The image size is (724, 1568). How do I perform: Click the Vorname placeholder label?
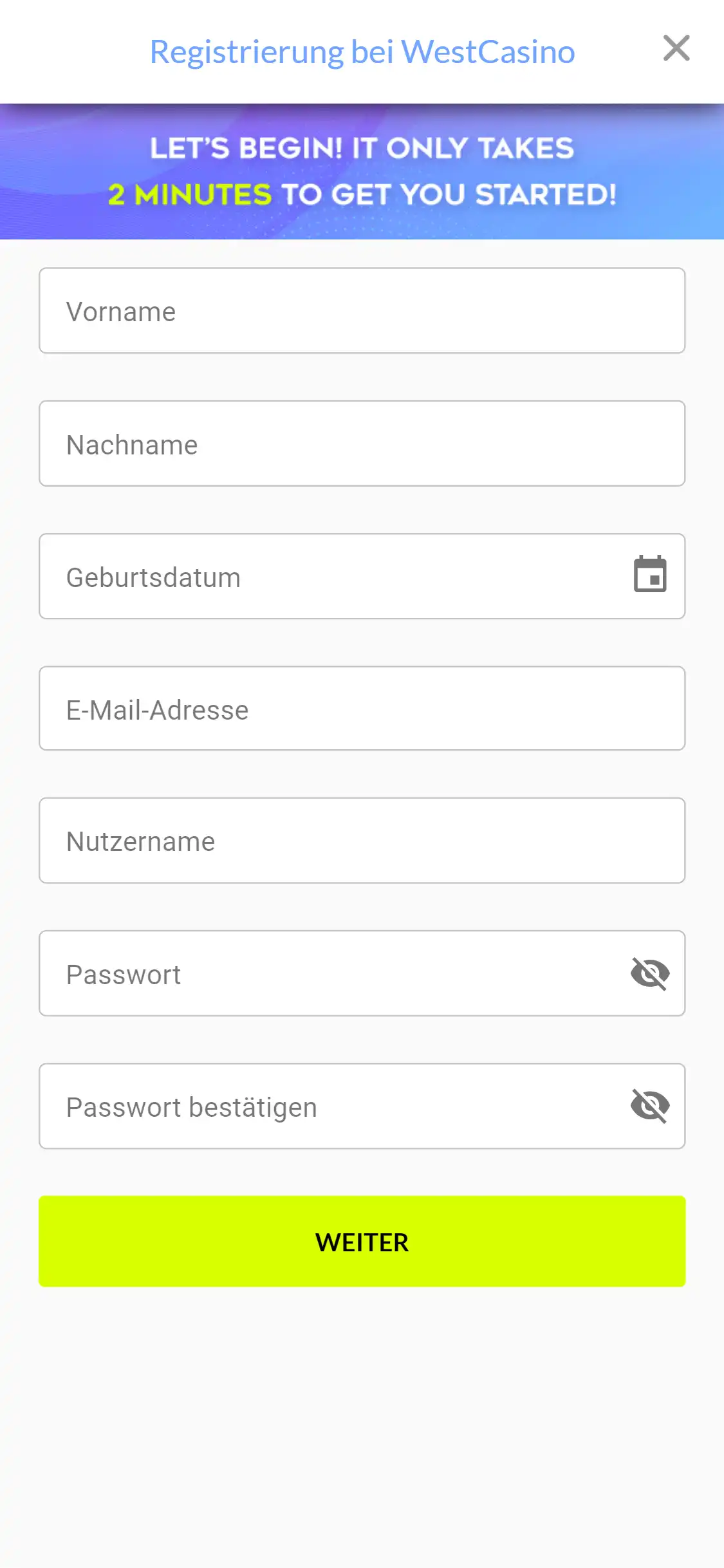[x=121, y=312]
